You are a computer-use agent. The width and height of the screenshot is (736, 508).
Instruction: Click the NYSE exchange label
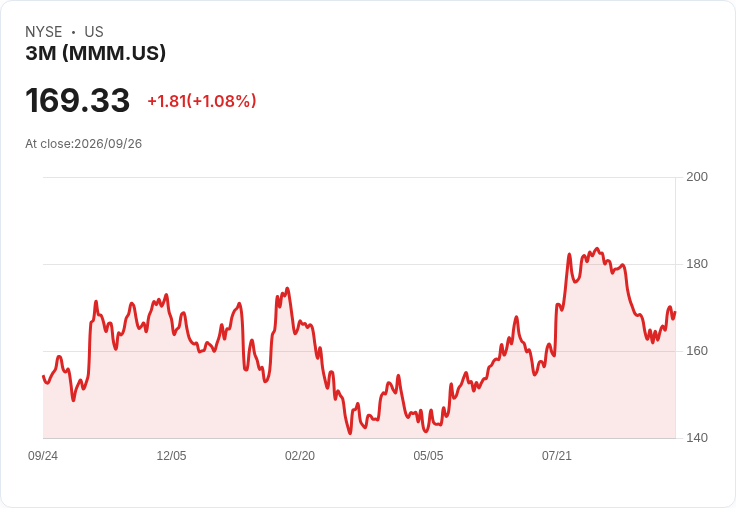tap(44, 32)
